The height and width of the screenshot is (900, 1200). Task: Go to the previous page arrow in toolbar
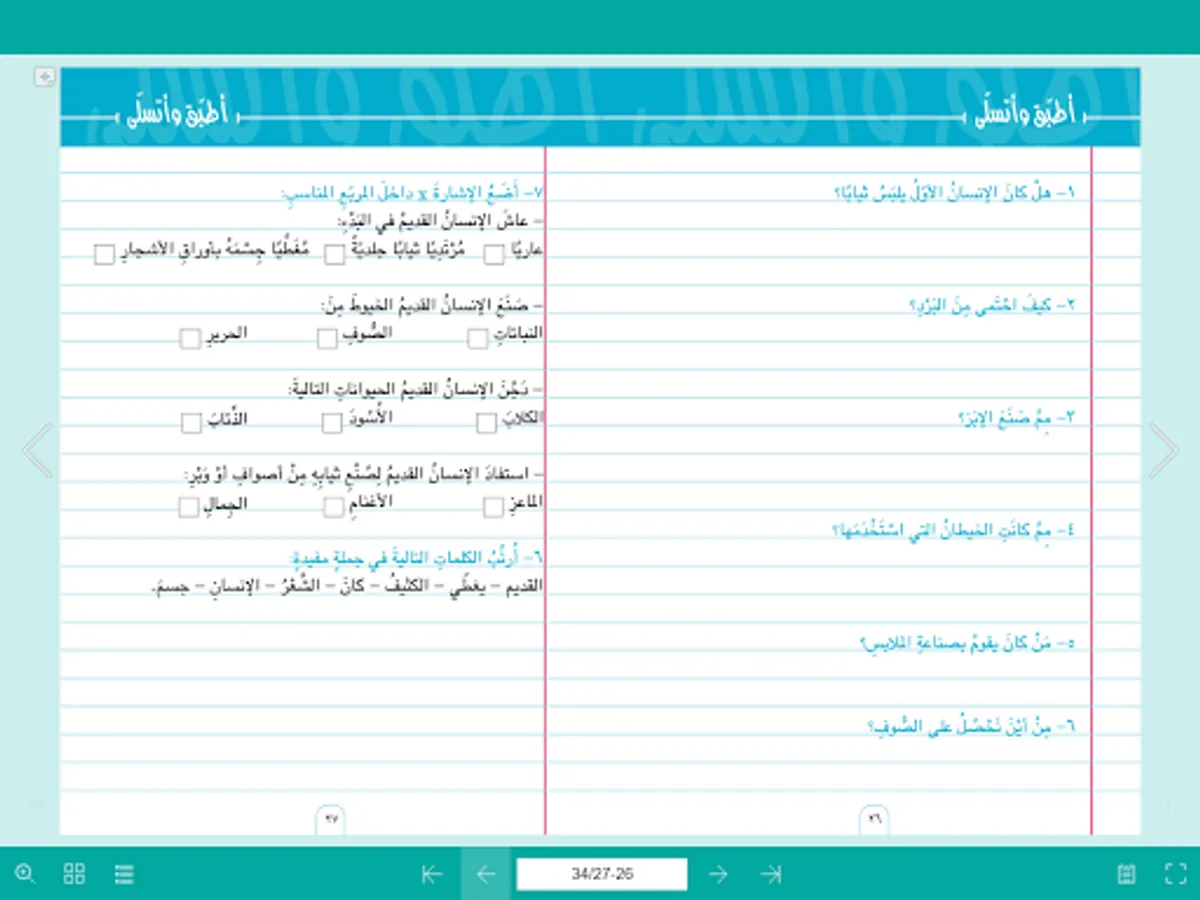486,874
